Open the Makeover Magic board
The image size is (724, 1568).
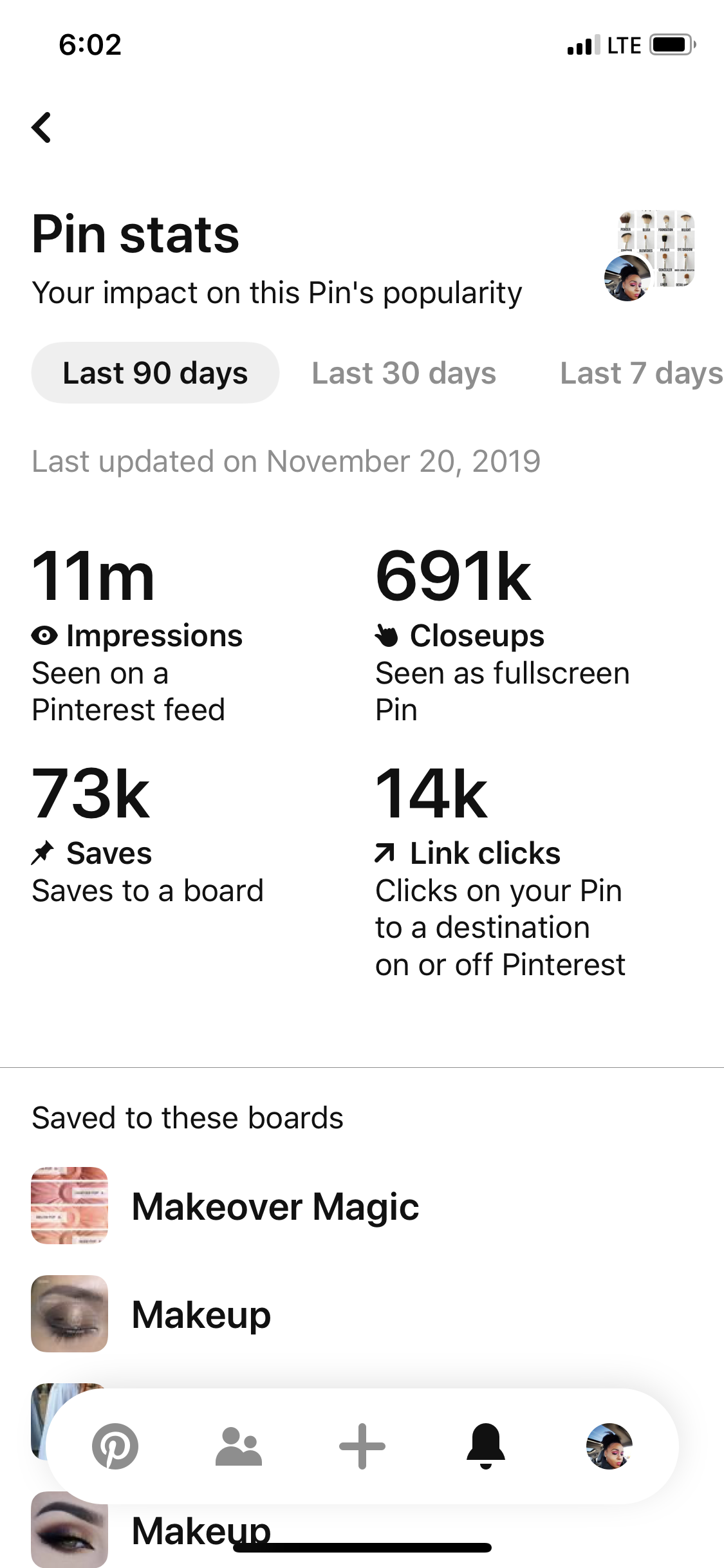point(275,1206)
